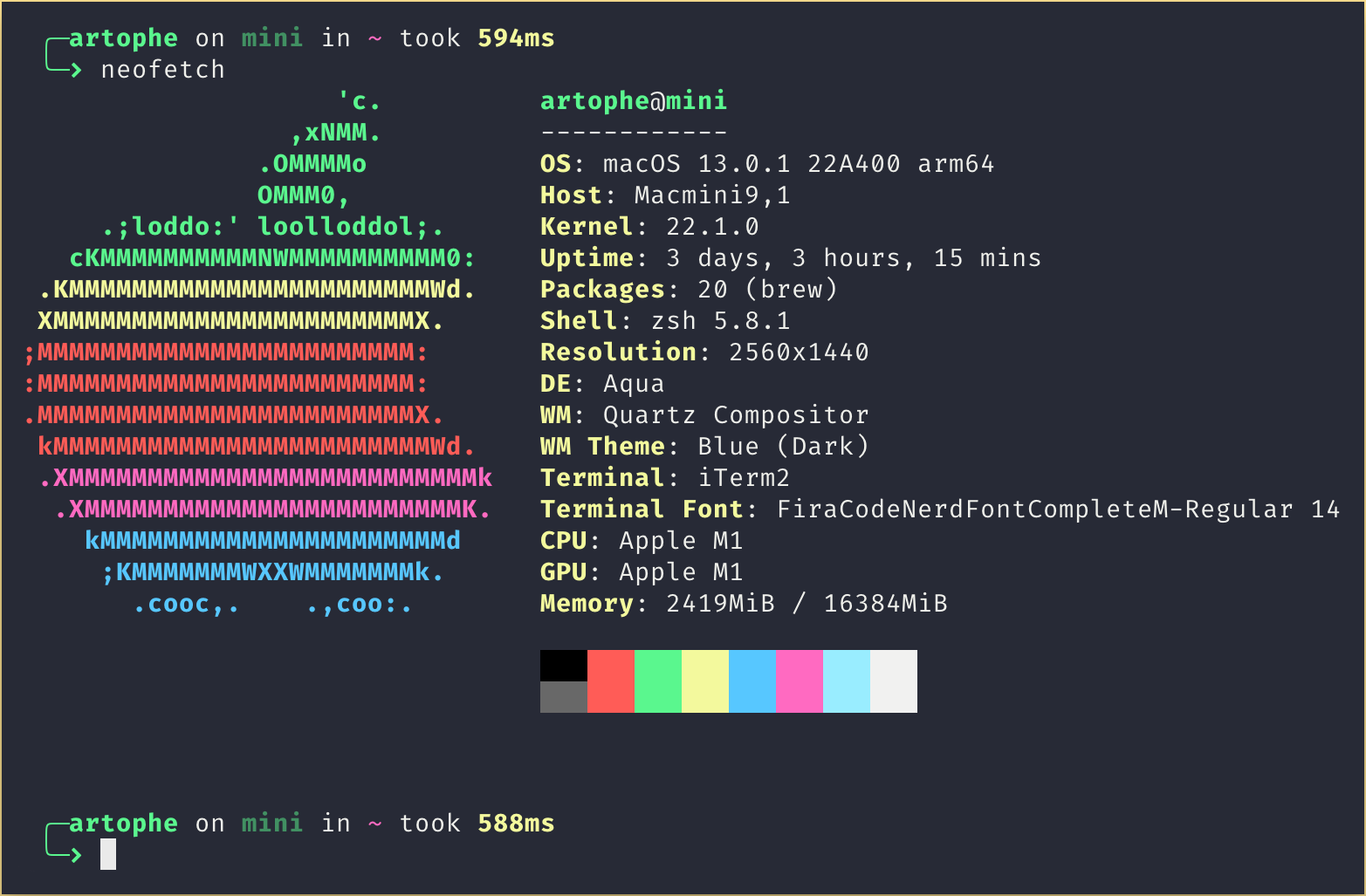This screenshot has width=1366, height=896.
Task: Click the 'Uptime: 3 days, 3 hours' line
Action: (791, 258)
